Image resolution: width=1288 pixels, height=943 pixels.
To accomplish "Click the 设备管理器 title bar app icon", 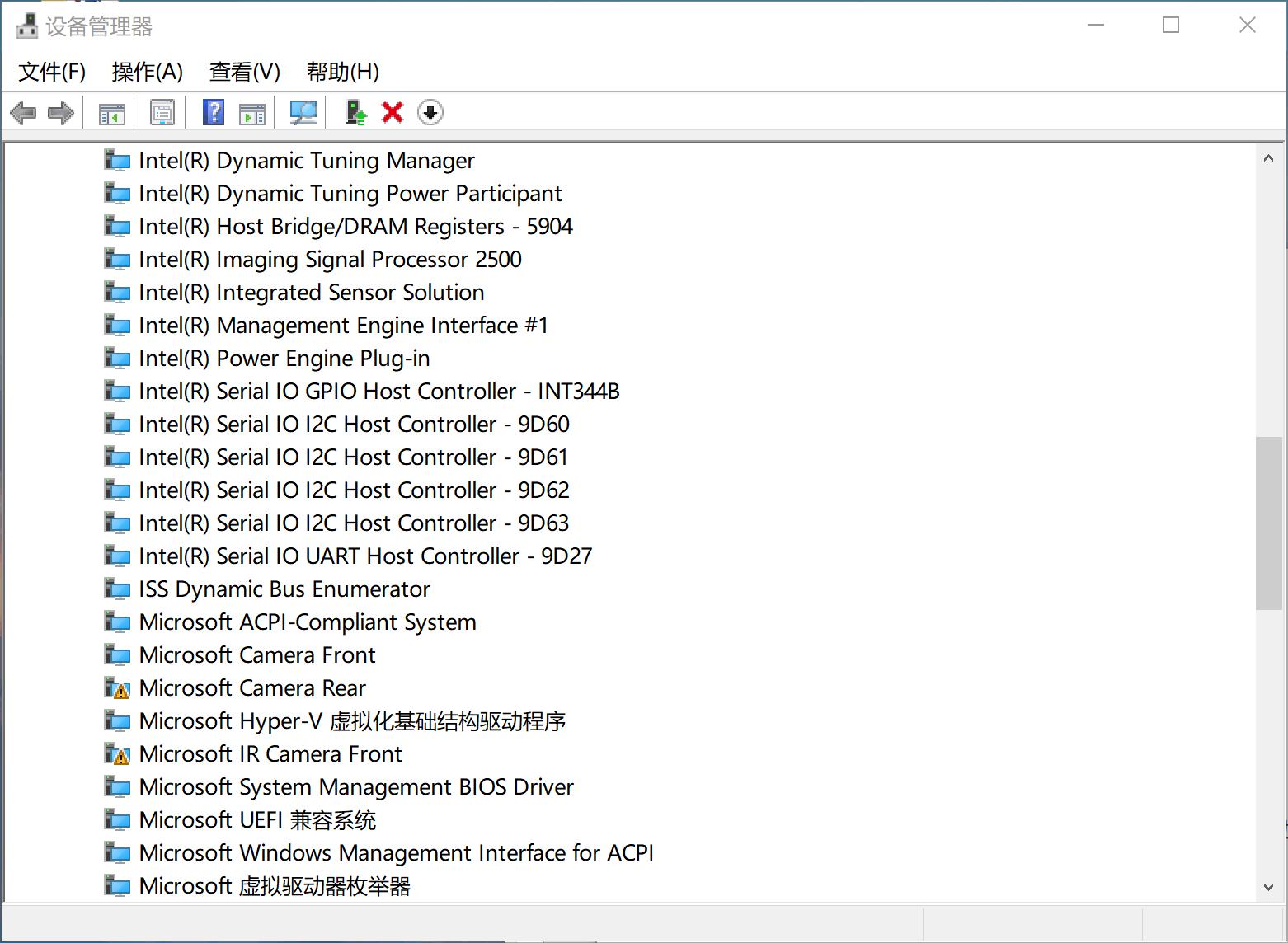I will click(27, 26).
